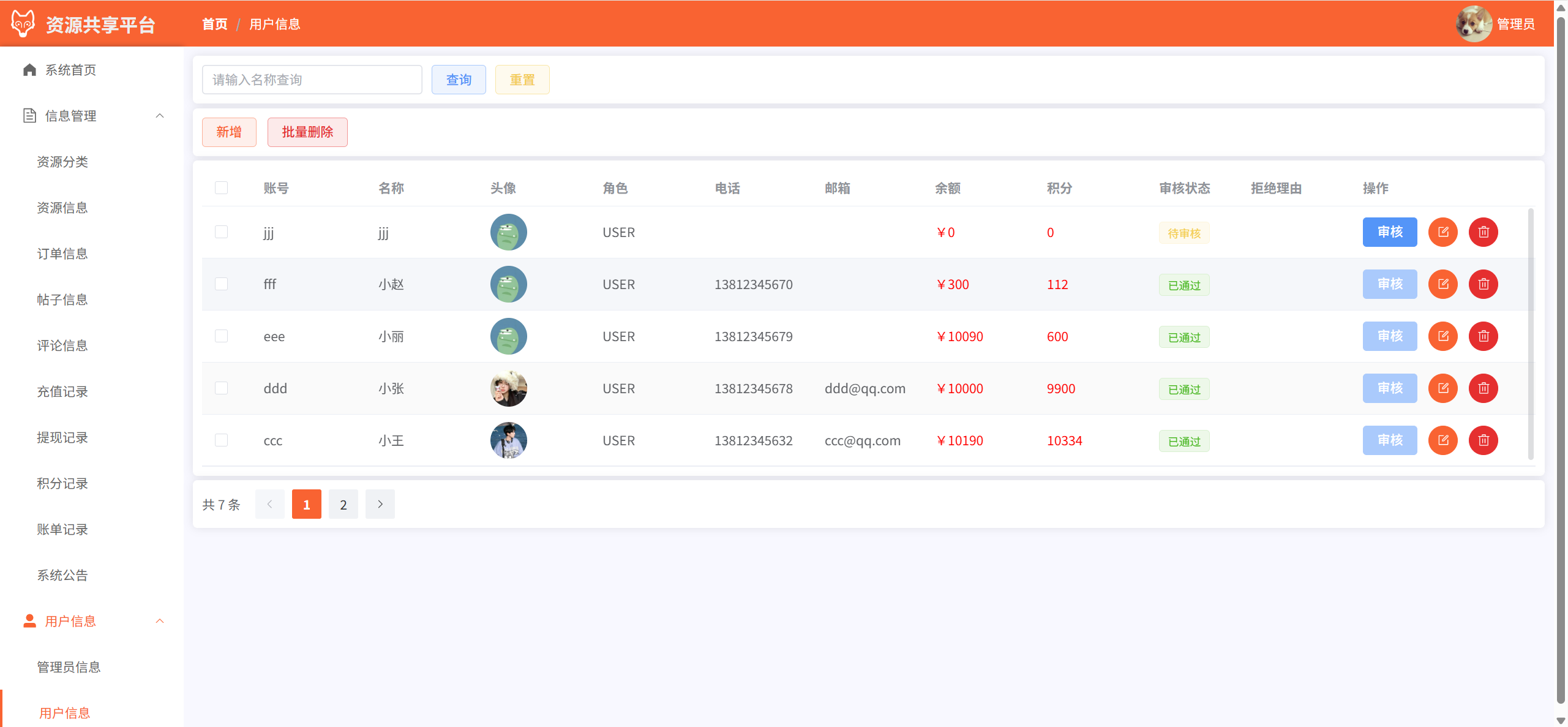Click the name search input field
The height and width of the screenshot is (727, 1568).
pyautogui.click(x=312, y=80)
